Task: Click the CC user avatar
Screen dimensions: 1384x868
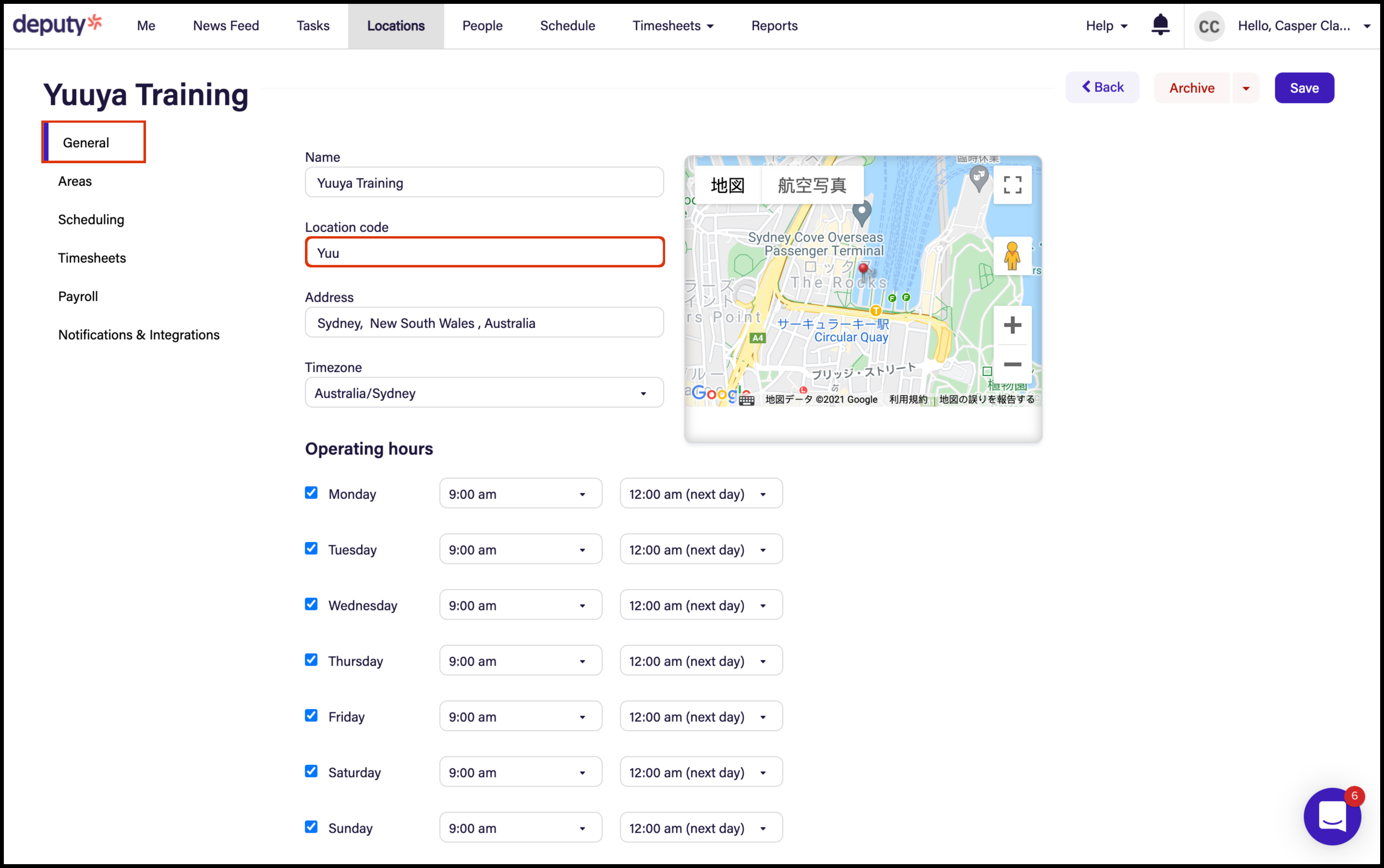Action: coord(1209,26)
